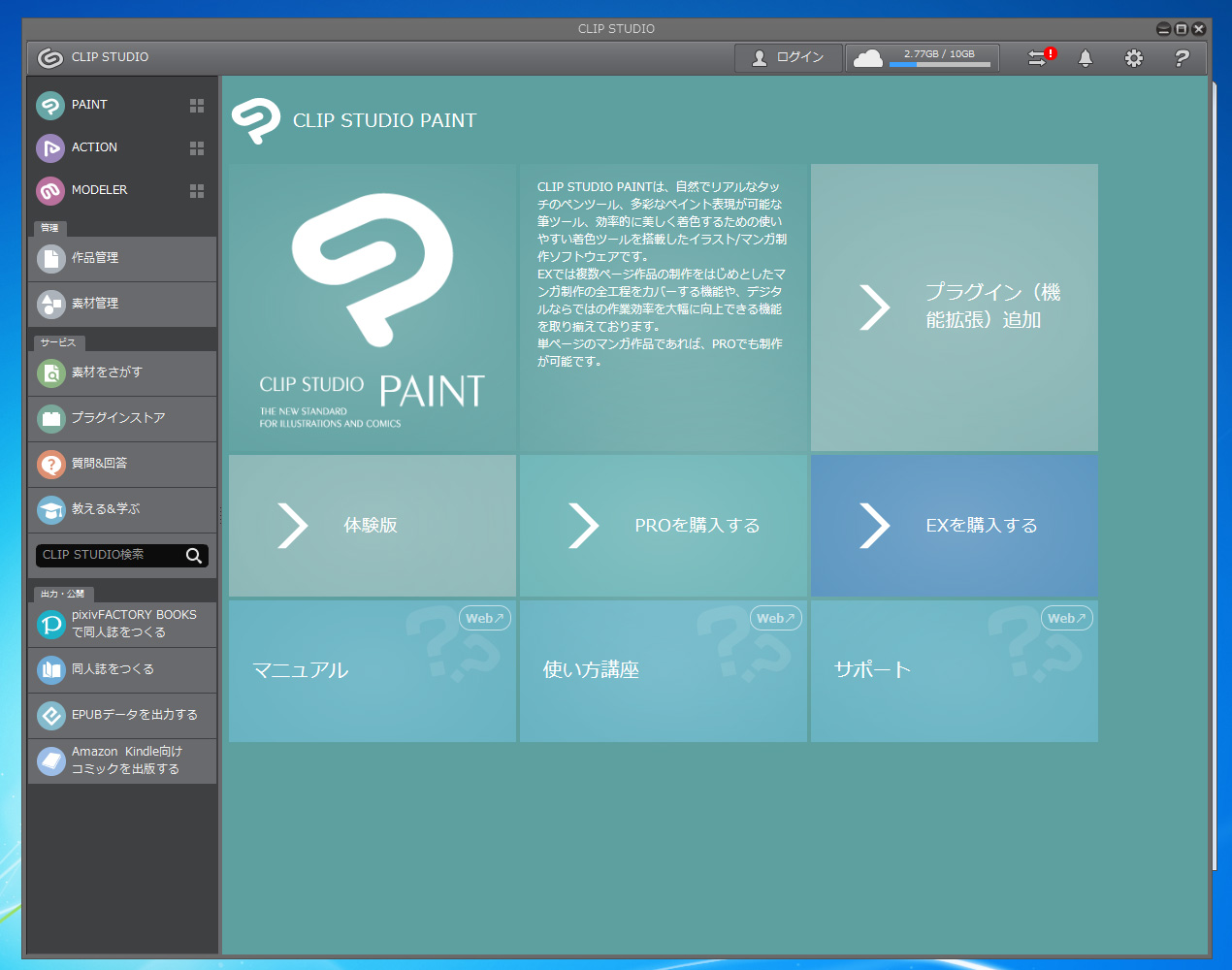This screenshot has width=1232, height=970.
Task: Click the cloud storage icon
Action: [x=867, y=58]
